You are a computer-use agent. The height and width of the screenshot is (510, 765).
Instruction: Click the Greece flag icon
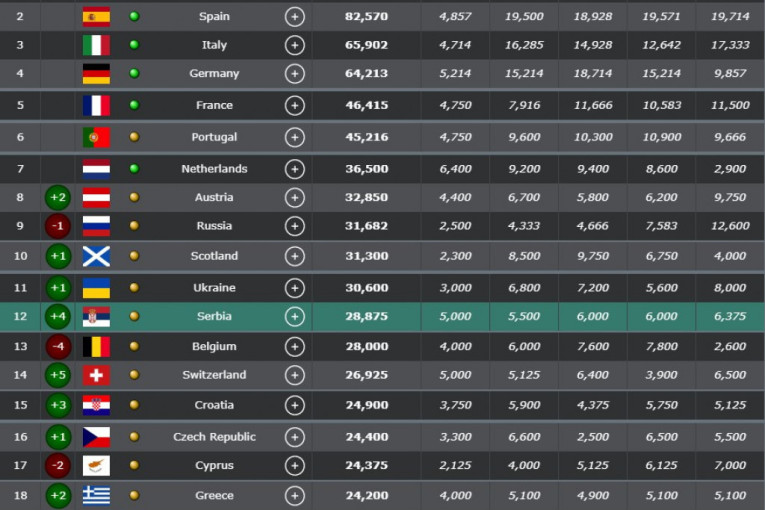click(96, 495)
